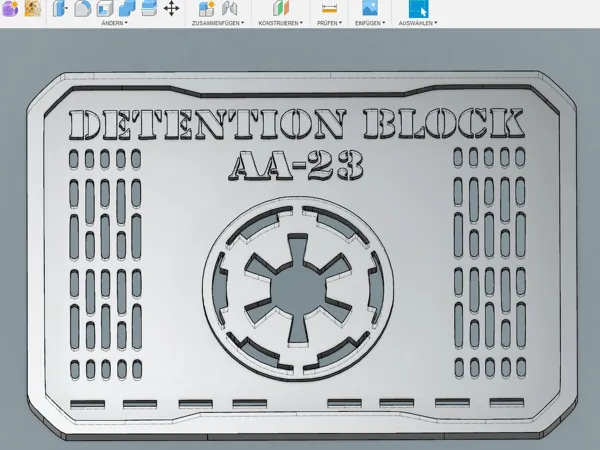Open the ÄNDERN dropdown menu
This screenshot has height=450, width=600.
[x=114, y=23]
